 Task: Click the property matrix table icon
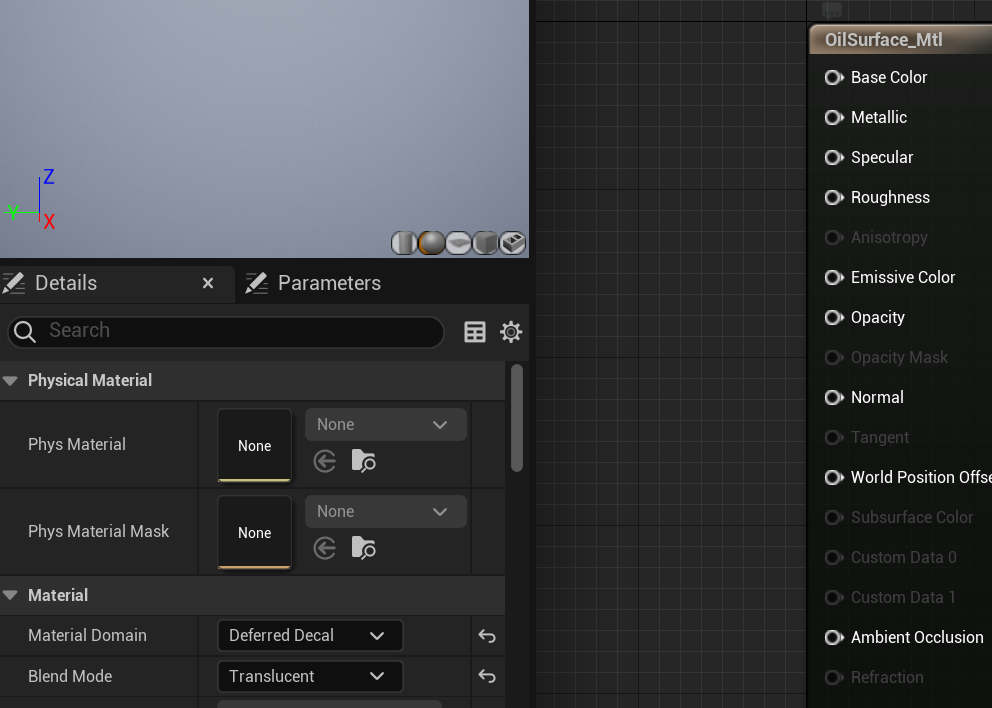475,332
